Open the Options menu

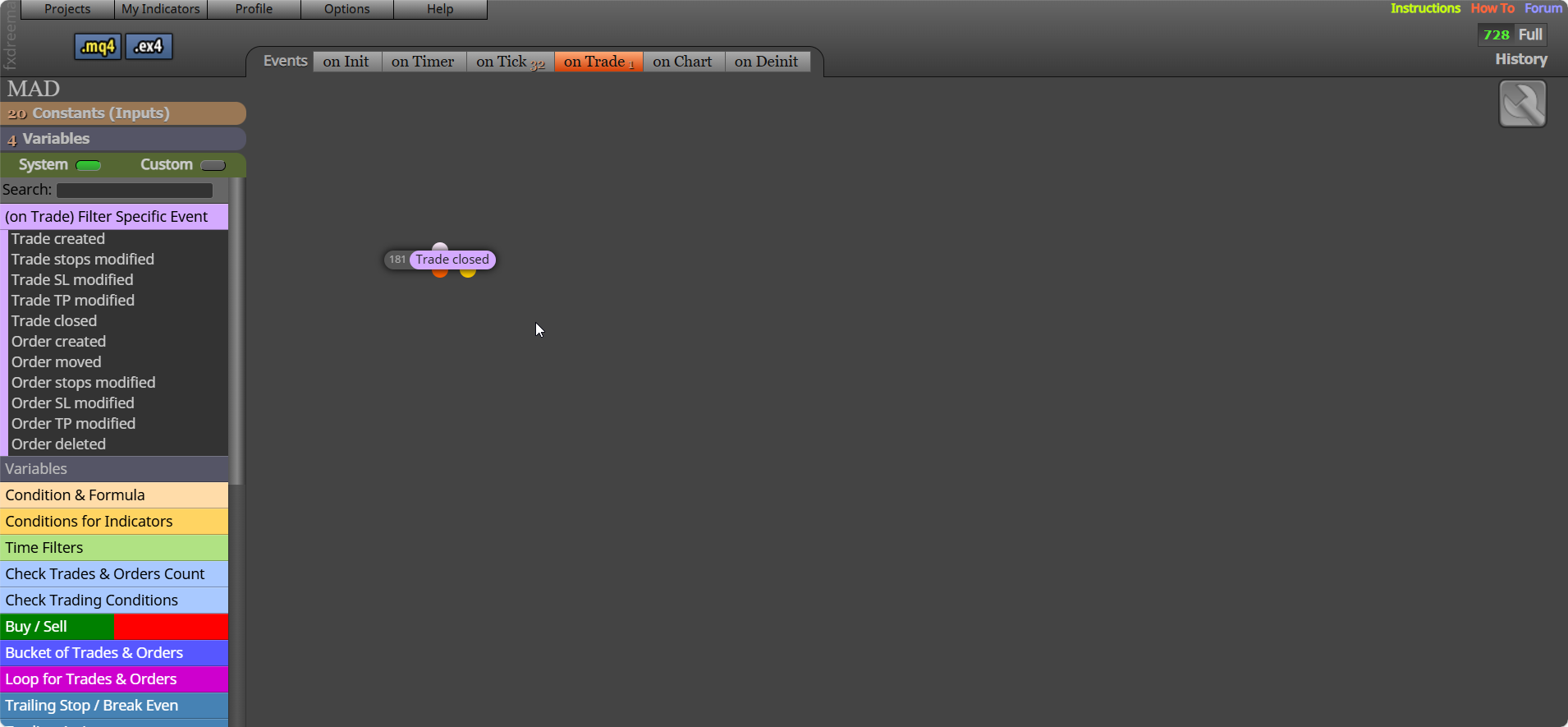pyautogui.click(x=347, y=9)
